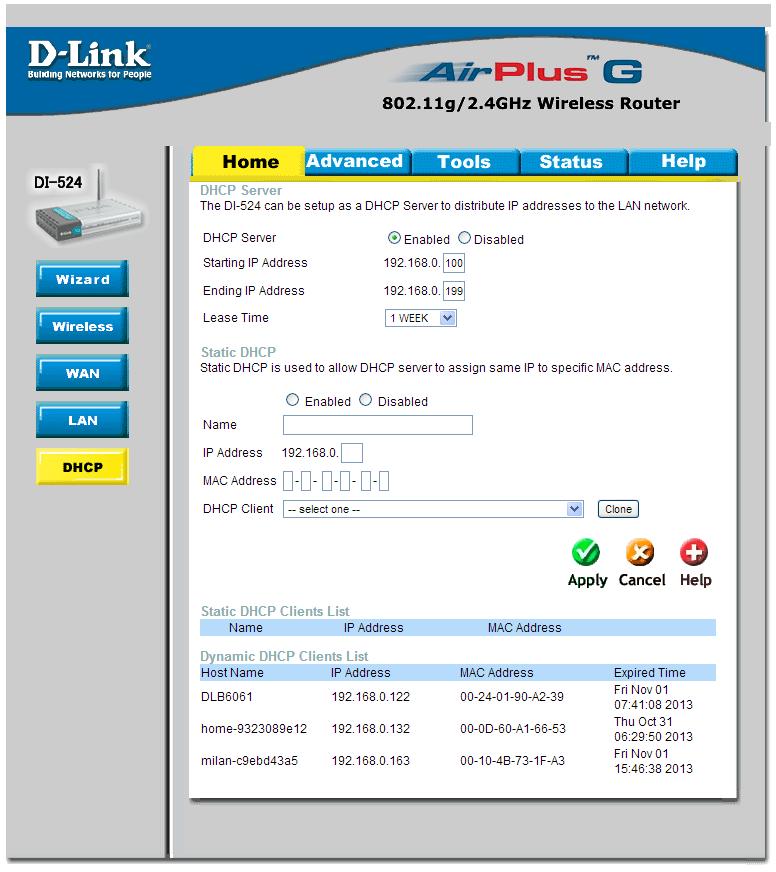Image resolution: width=776 pixels, height=872 pixels.
Task: Select Static DHCP Disabled radio button
Action: pos(366,400)
